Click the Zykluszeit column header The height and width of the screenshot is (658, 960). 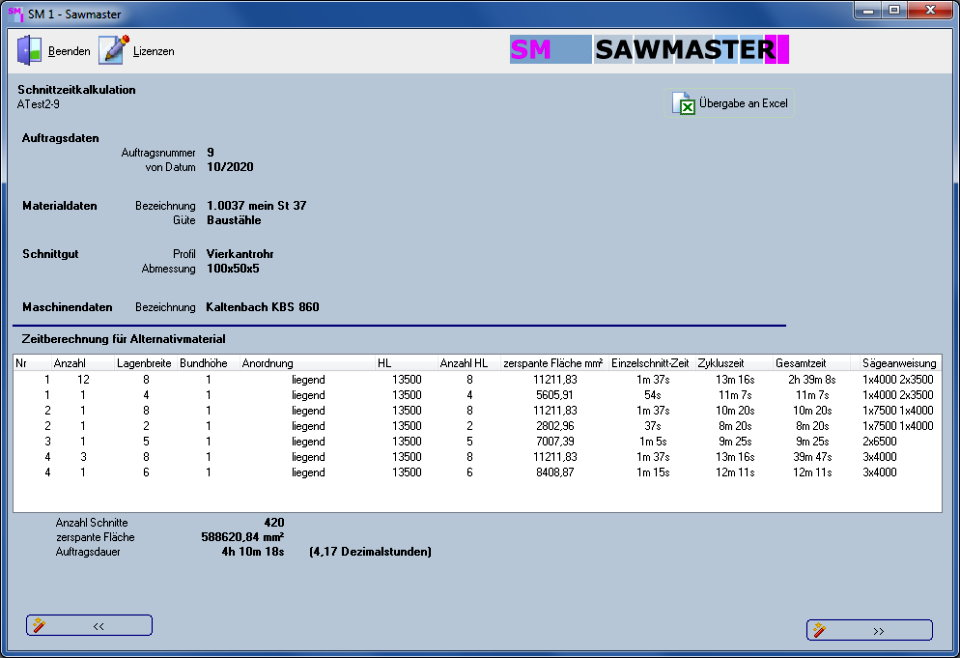pos(734,363)
